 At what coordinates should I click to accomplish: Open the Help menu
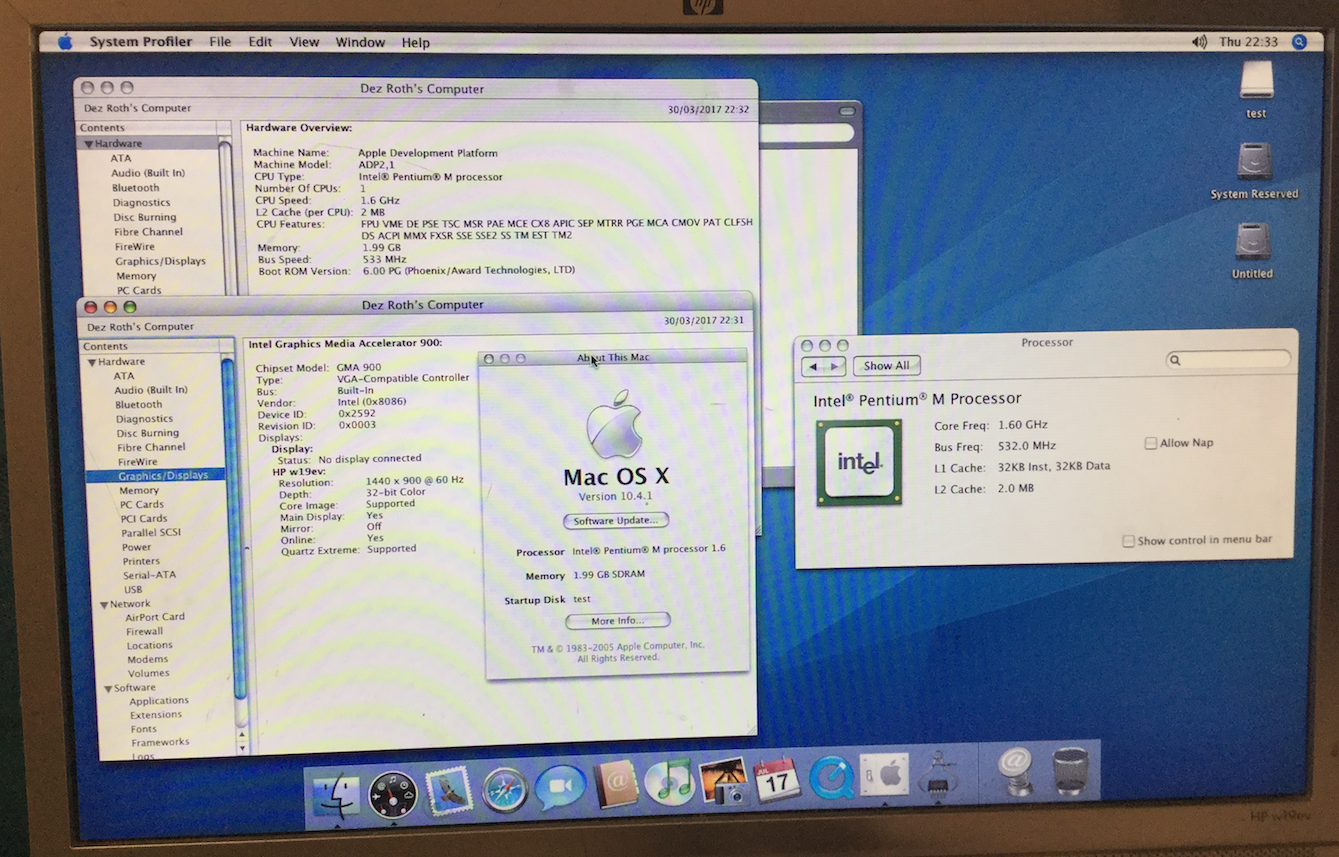pyautogui.click(x=416, y=43)
